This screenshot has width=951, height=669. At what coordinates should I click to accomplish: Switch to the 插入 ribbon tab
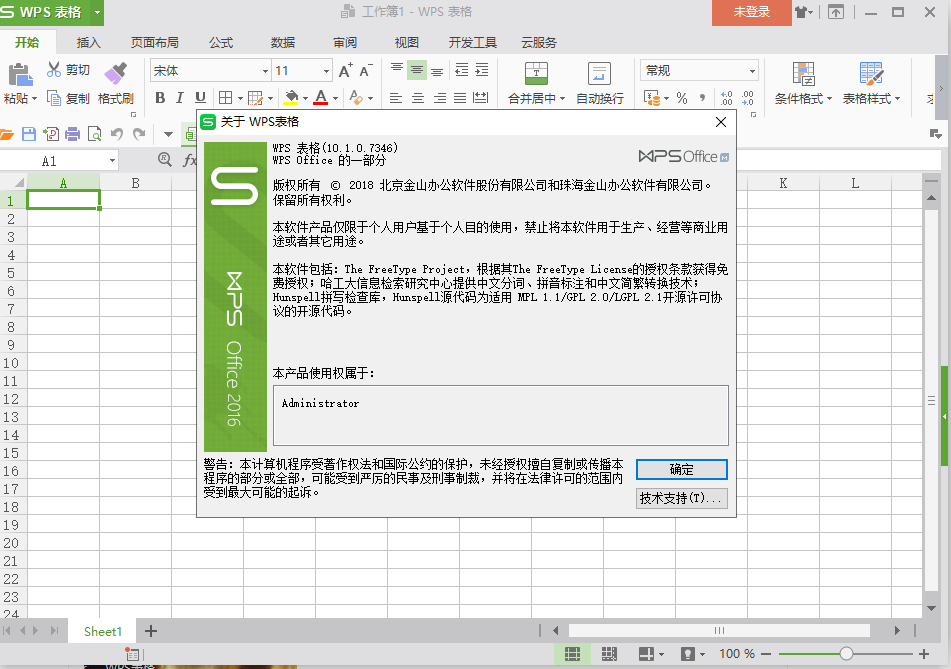coord(89,42)
